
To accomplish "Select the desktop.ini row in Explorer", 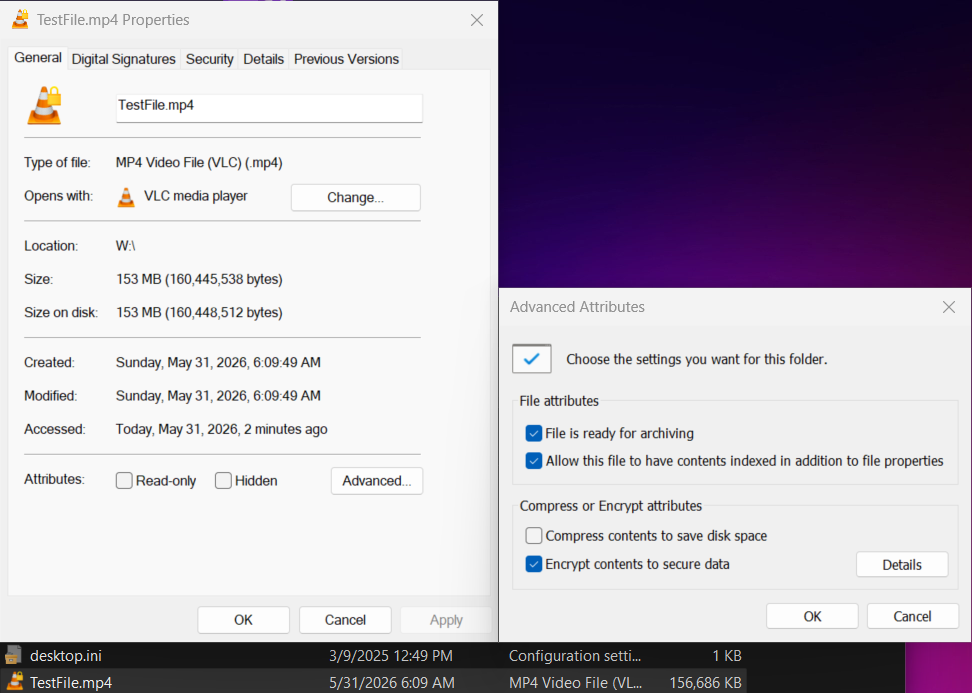I will tap(373, 655).
